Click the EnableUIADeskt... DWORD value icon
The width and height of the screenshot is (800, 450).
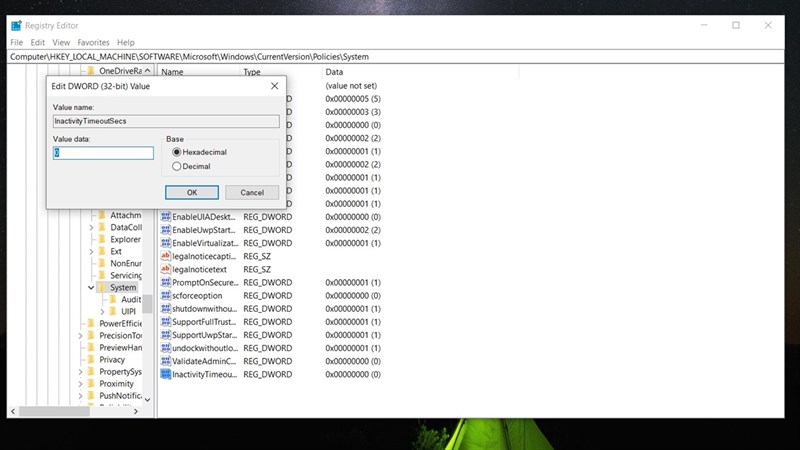165,216
